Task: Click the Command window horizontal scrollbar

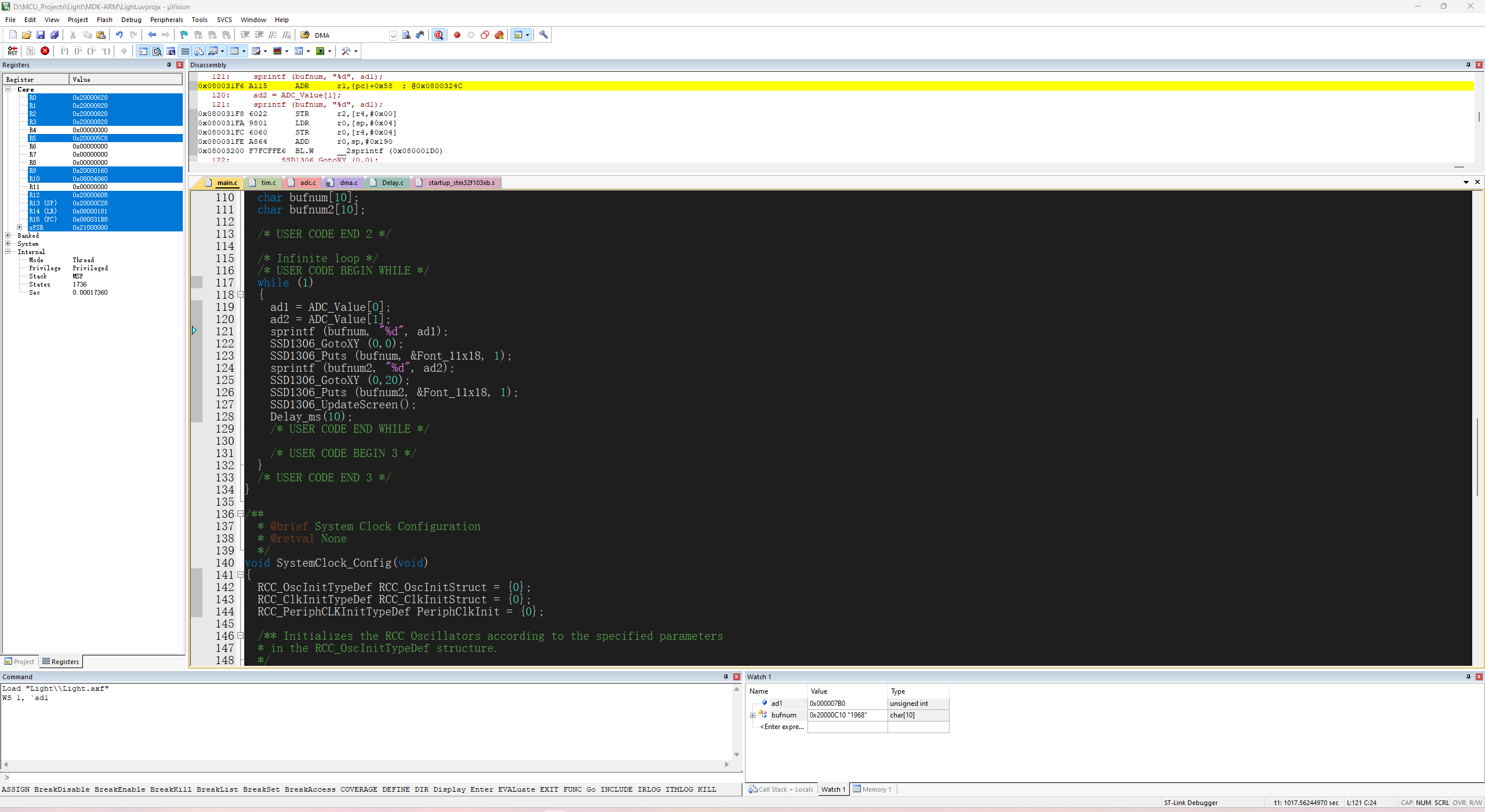Action: pyautogui.click(x=365, y=764)
